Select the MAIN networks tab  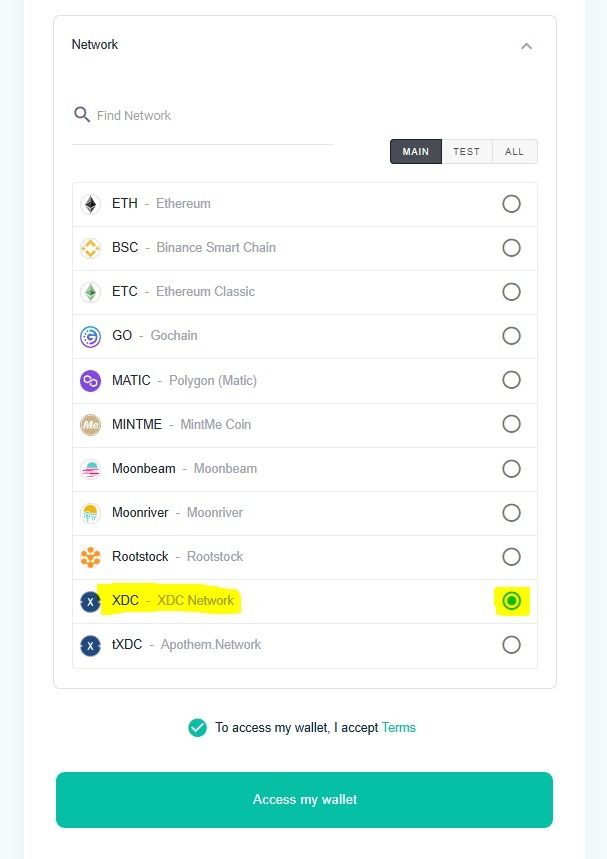click(416, 152)
